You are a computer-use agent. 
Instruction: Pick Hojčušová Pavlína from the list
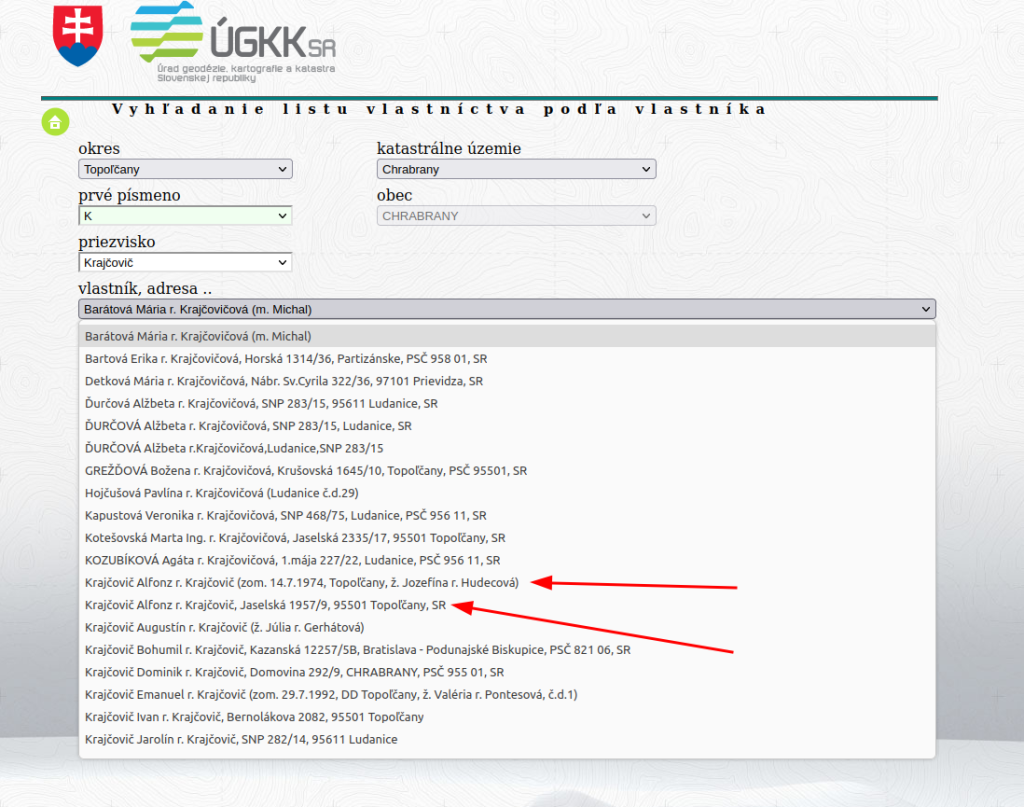221,492
